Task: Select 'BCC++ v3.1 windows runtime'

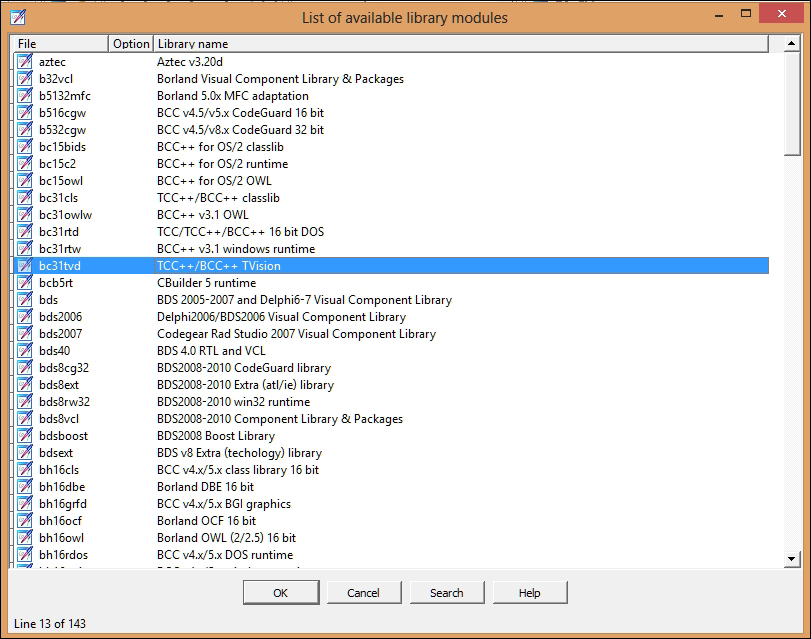Action: pyautogui.click(x=236, y=249)
